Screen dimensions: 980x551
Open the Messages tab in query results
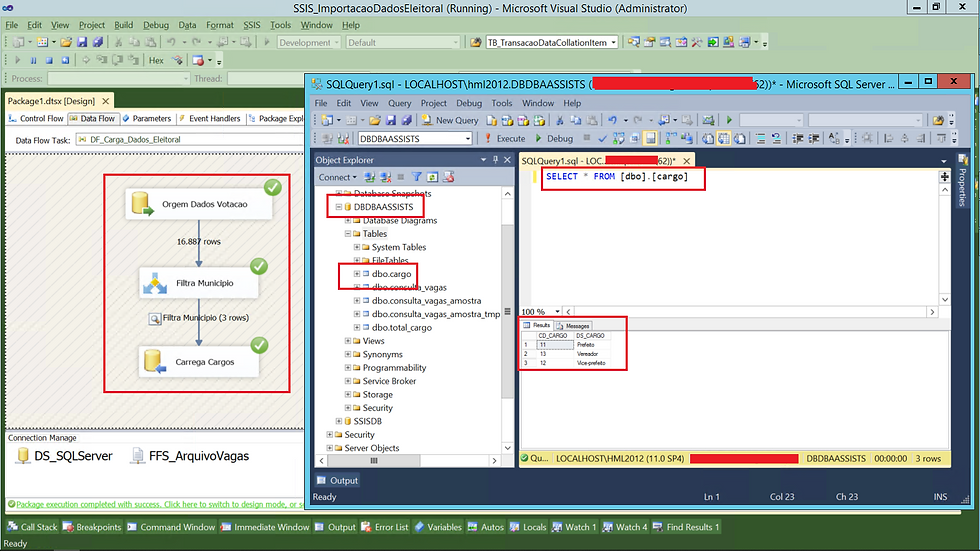[x=573, y=325]
